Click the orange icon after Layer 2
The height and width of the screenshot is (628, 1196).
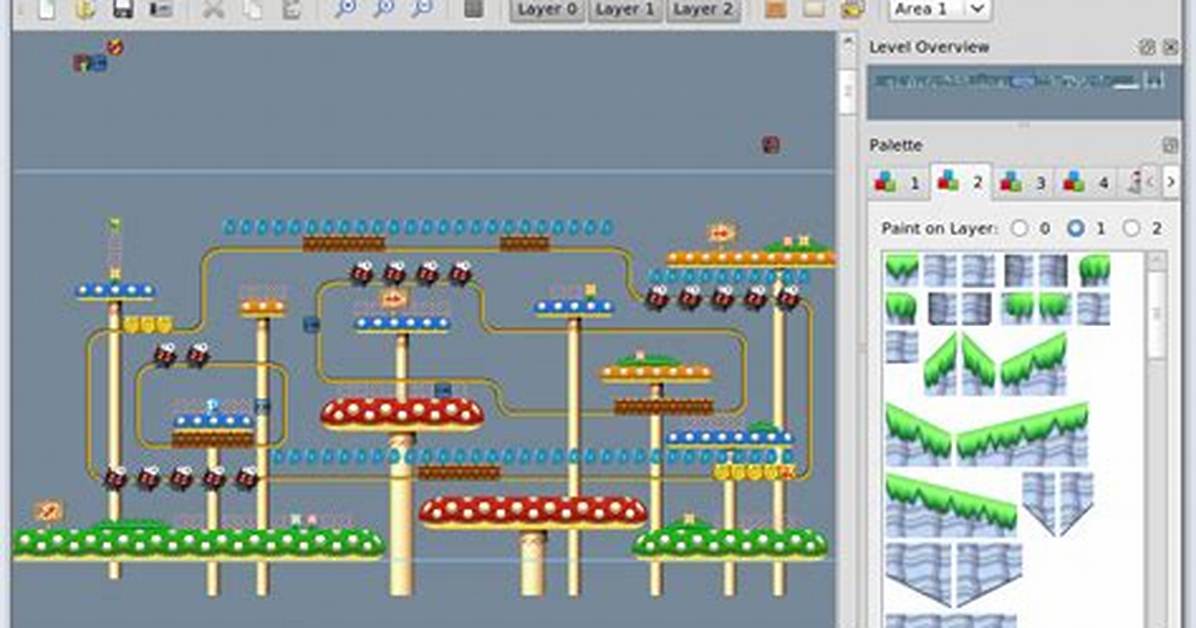click(x=776, y=9)
